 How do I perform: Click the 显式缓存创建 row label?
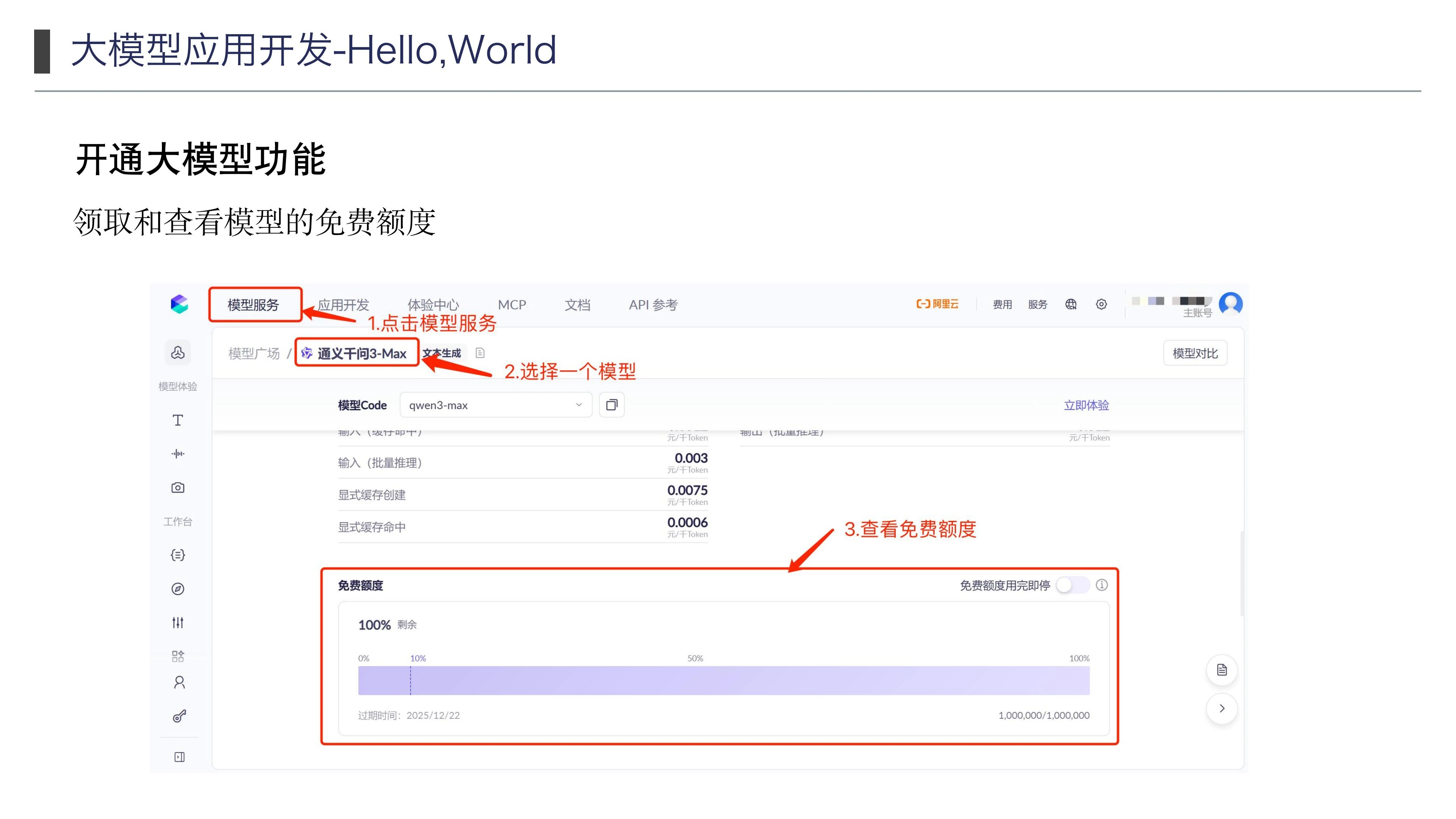point(372,495)
